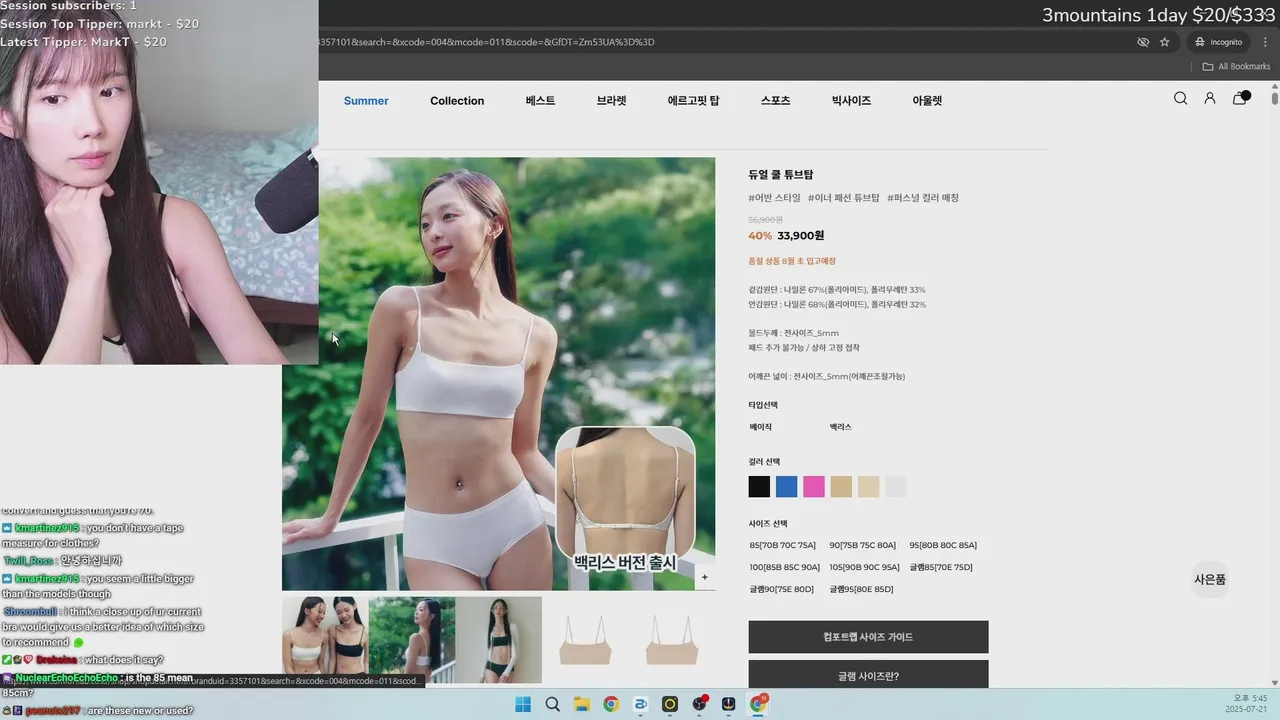Open File Explorer from the taskbar
This screenshot has height=720, width=1280.
tap(581, 704)
